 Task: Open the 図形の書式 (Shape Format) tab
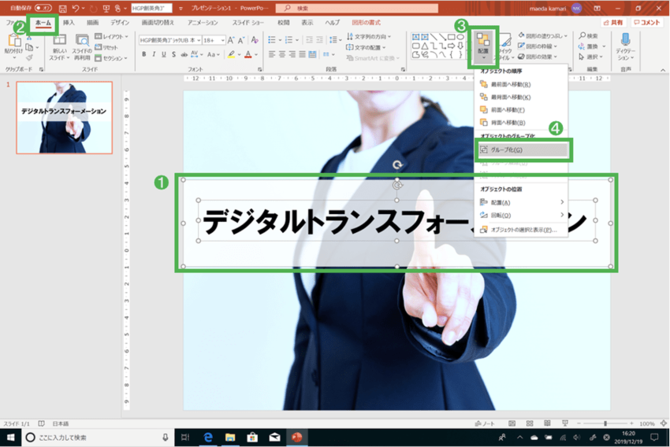tap(366, 23)
